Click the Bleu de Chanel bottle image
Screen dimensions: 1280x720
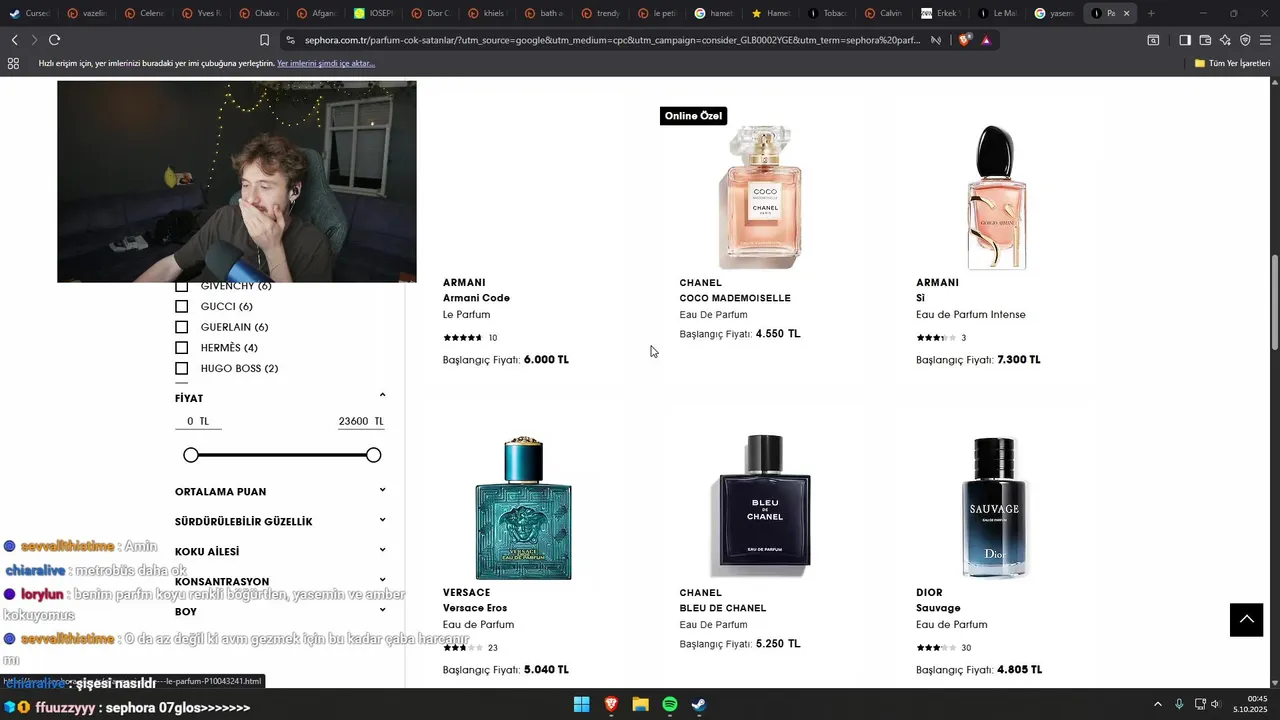pos(760,507)
